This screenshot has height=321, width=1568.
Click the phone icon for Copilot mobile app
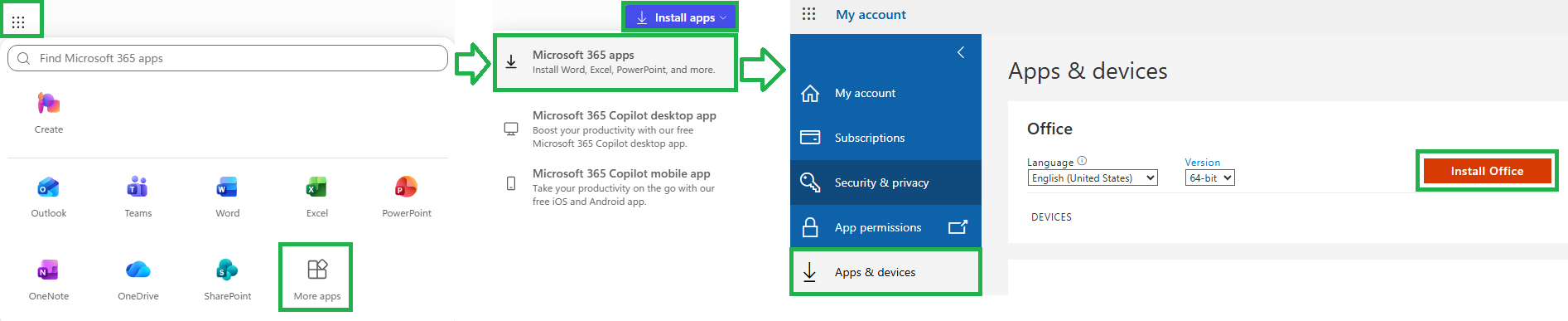[511, 183]
